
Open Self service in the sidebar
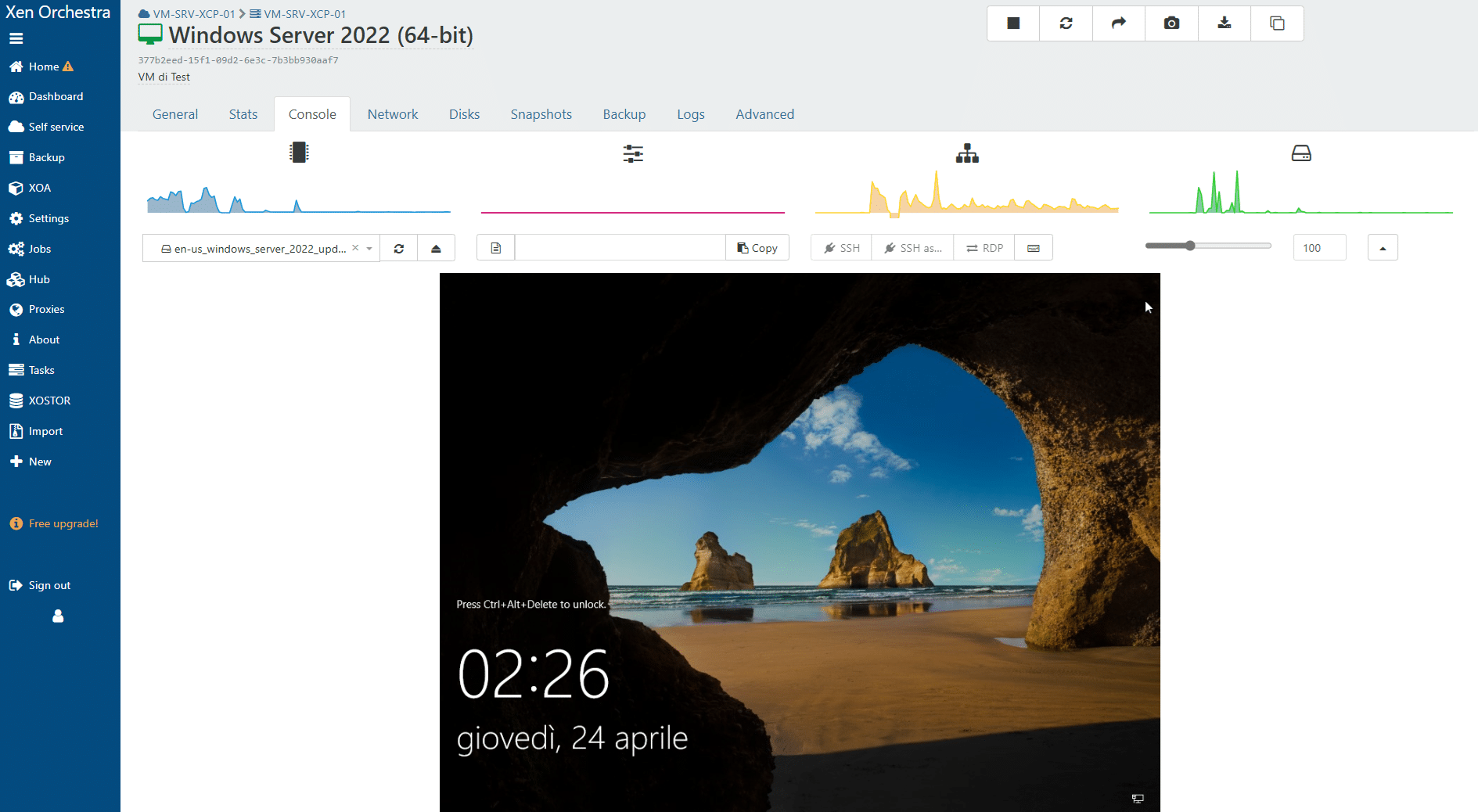coord(46,127)
